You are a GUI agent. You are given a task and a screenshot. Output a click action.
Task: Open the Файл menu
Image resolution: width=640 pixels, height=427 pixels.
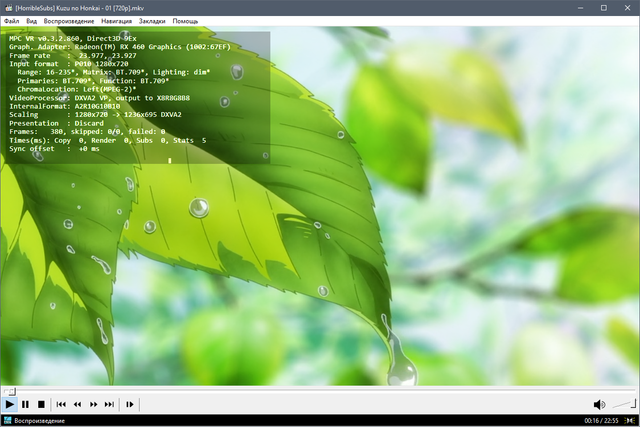pos(11,21)
